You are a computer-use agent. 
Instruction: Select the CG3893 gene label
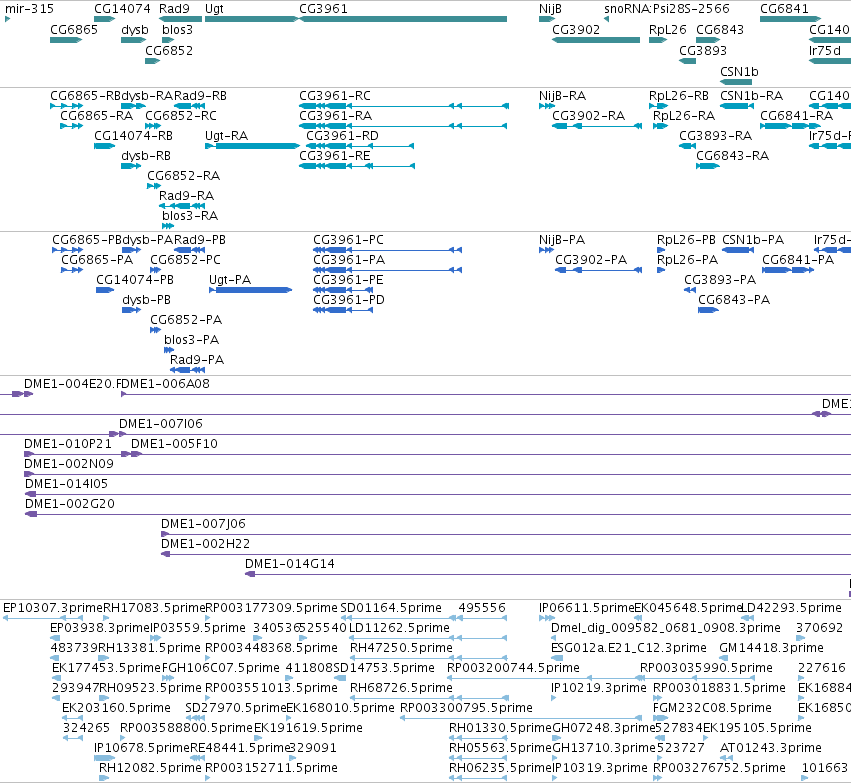(703, 50)
